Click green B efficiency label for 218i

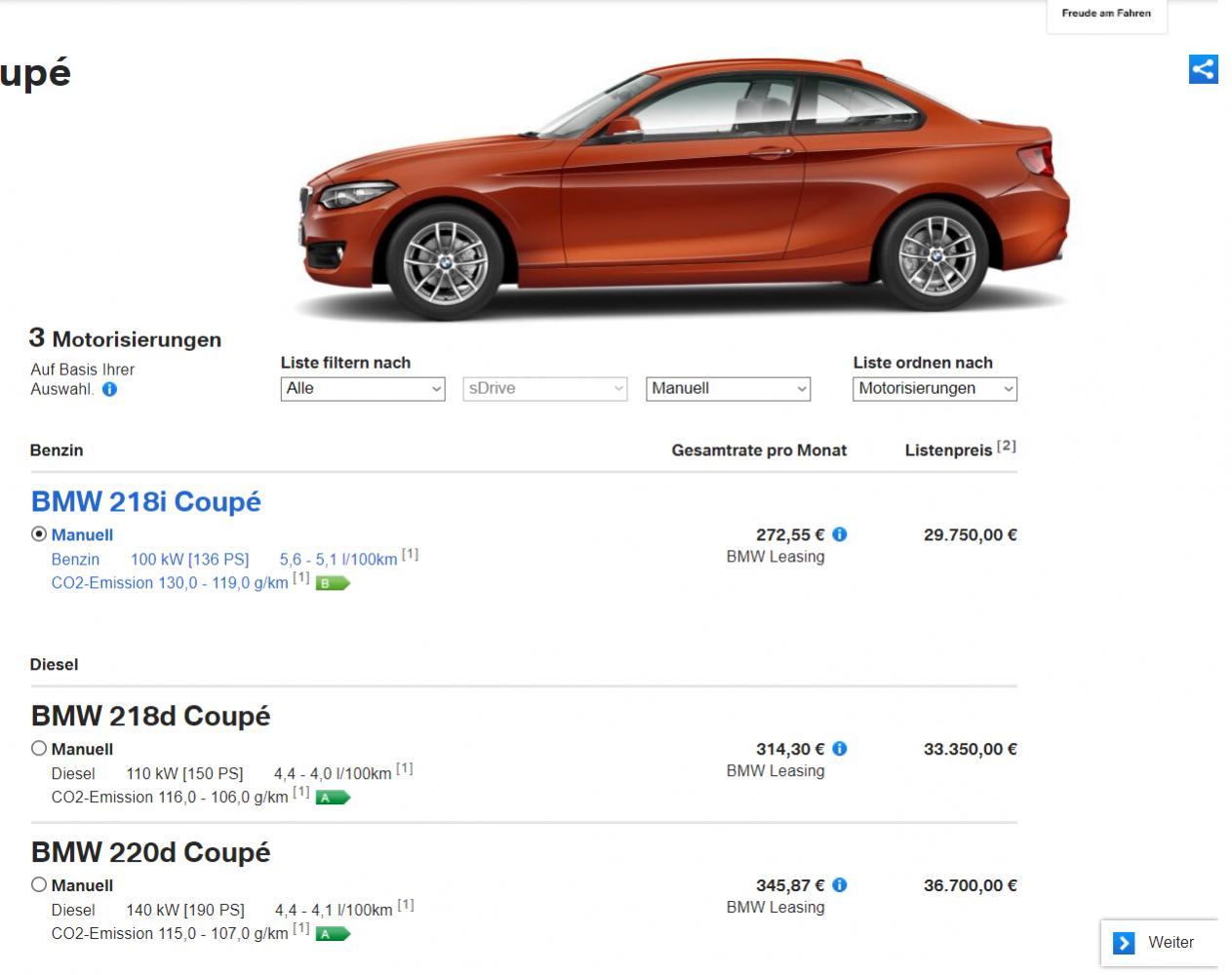[x=333, y=583]
